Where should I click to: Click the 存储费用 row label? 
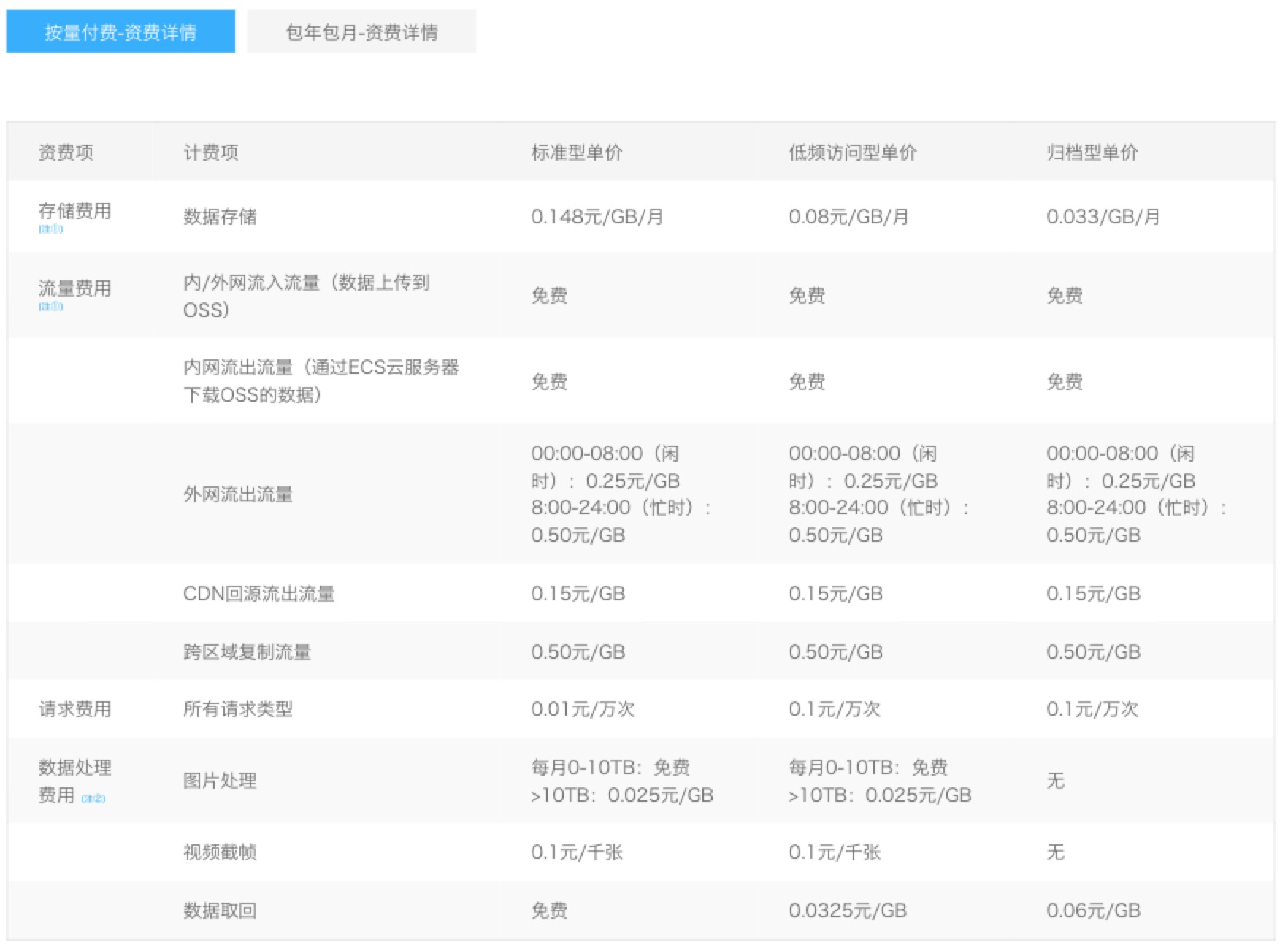click(x=75, y=211)
